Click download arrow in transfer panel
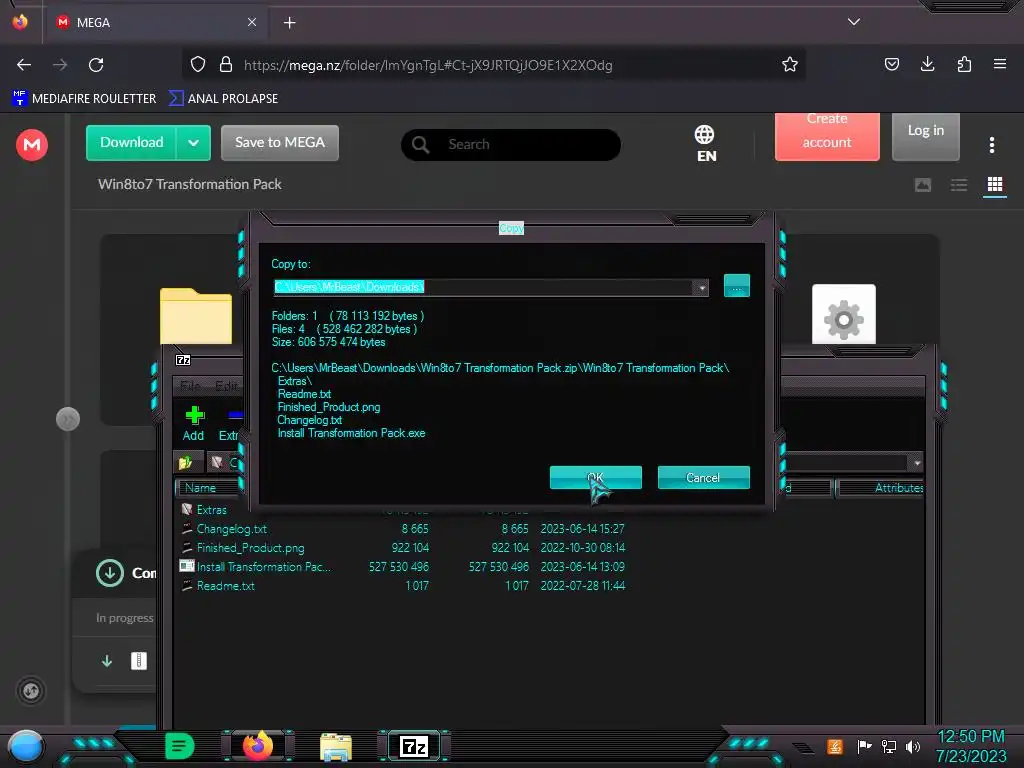 tap(107, 661)
